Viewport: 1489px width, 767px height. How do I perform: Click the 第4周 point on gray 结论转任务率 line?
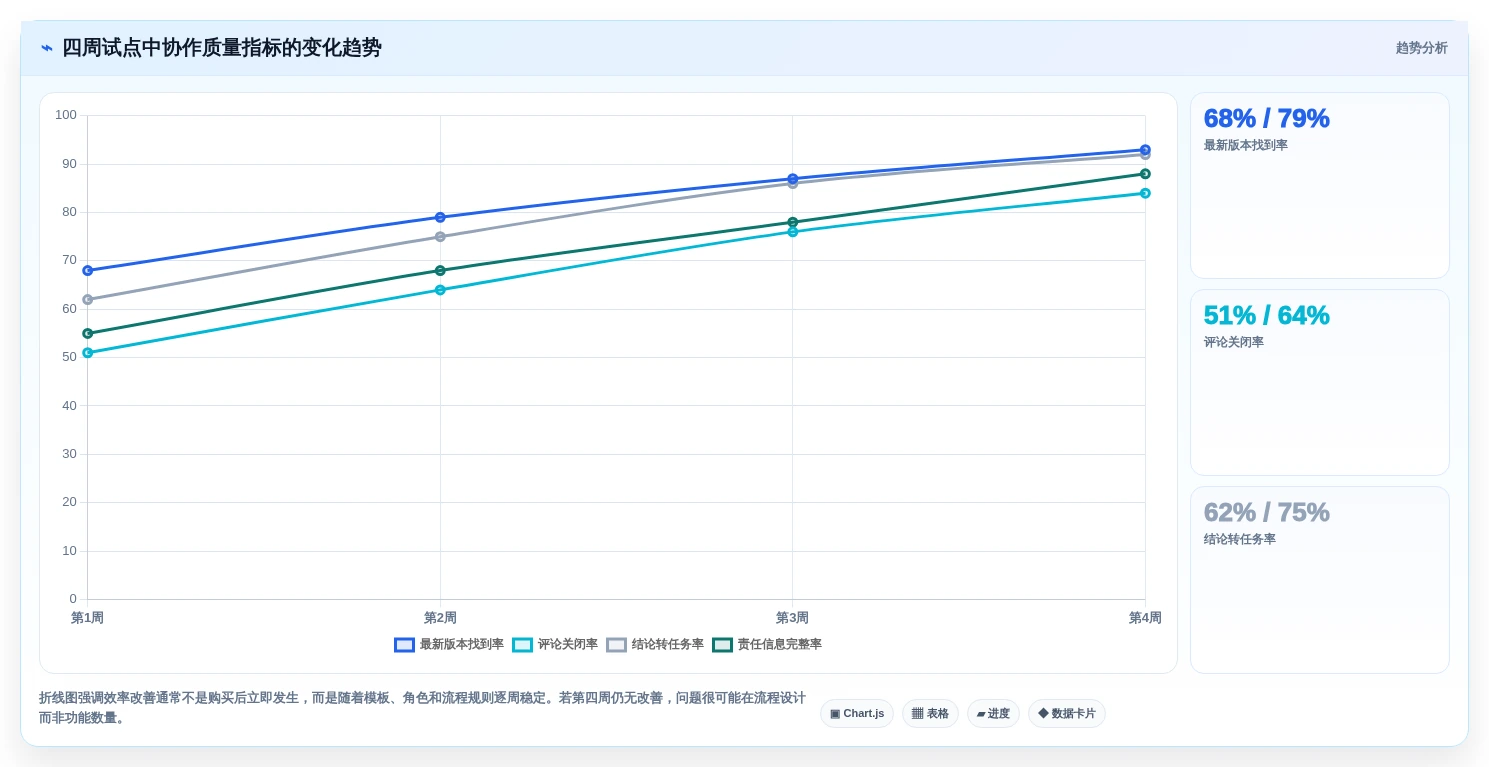pyautogui.click(x=1145, y=155)
